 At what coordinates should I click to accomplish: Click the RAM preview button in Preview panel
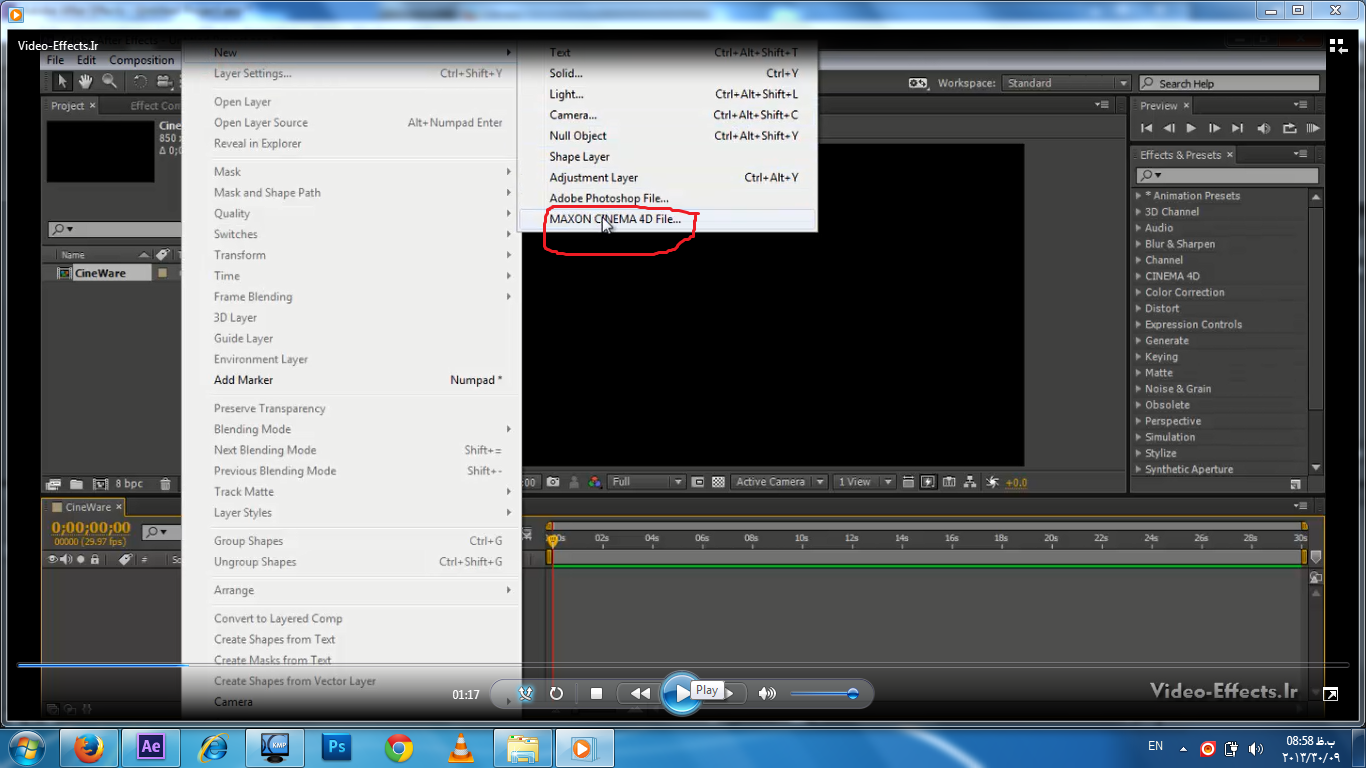pos(1313,128)
